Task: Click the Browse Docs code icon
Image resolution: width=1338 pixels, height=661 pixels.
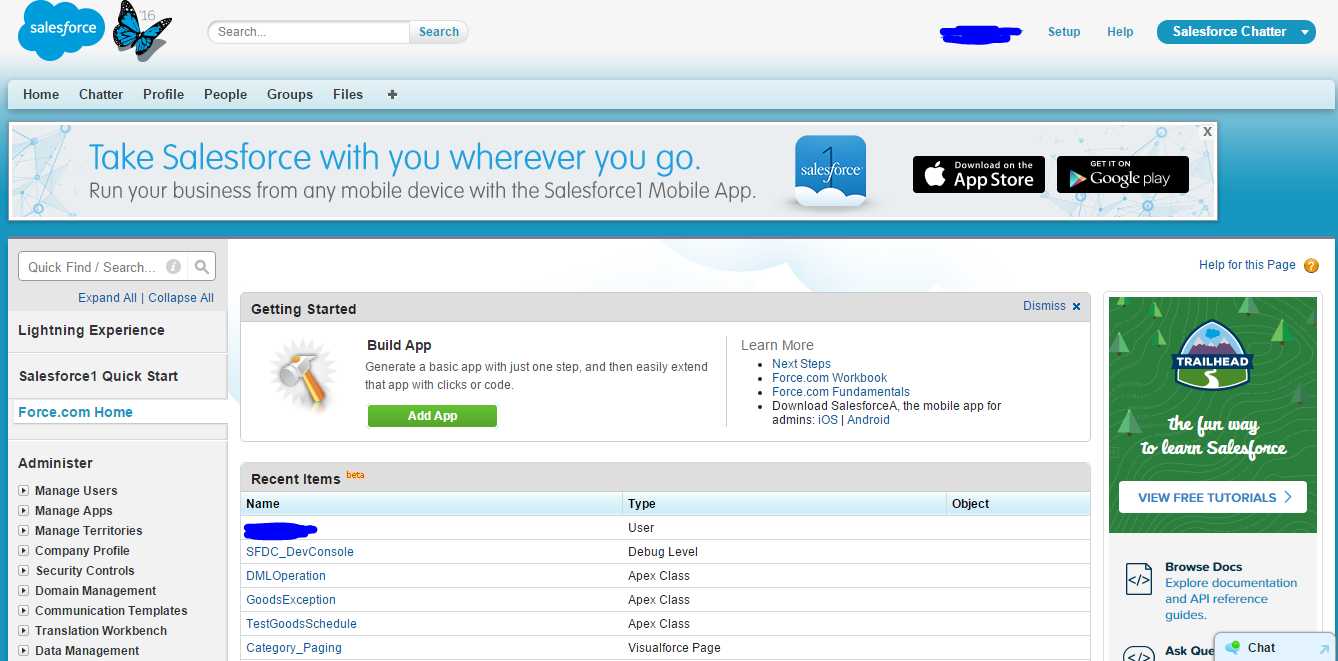Action: (1139, 579)
